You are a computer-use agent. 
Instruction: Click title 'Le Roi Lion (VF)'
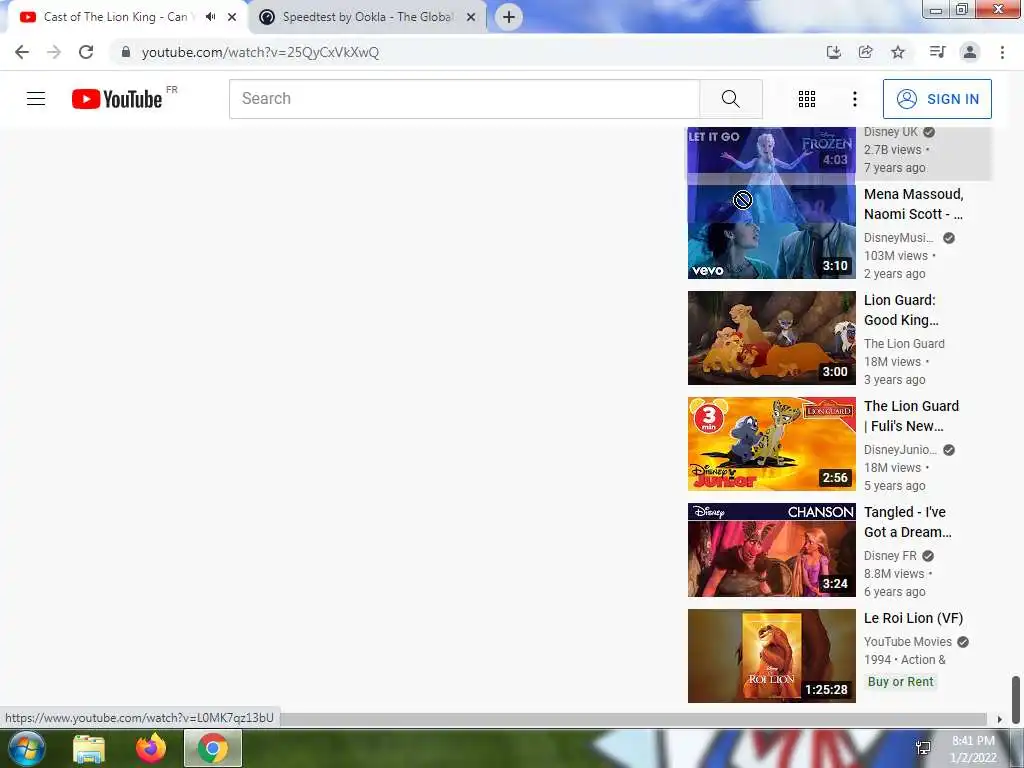(914, 618)
